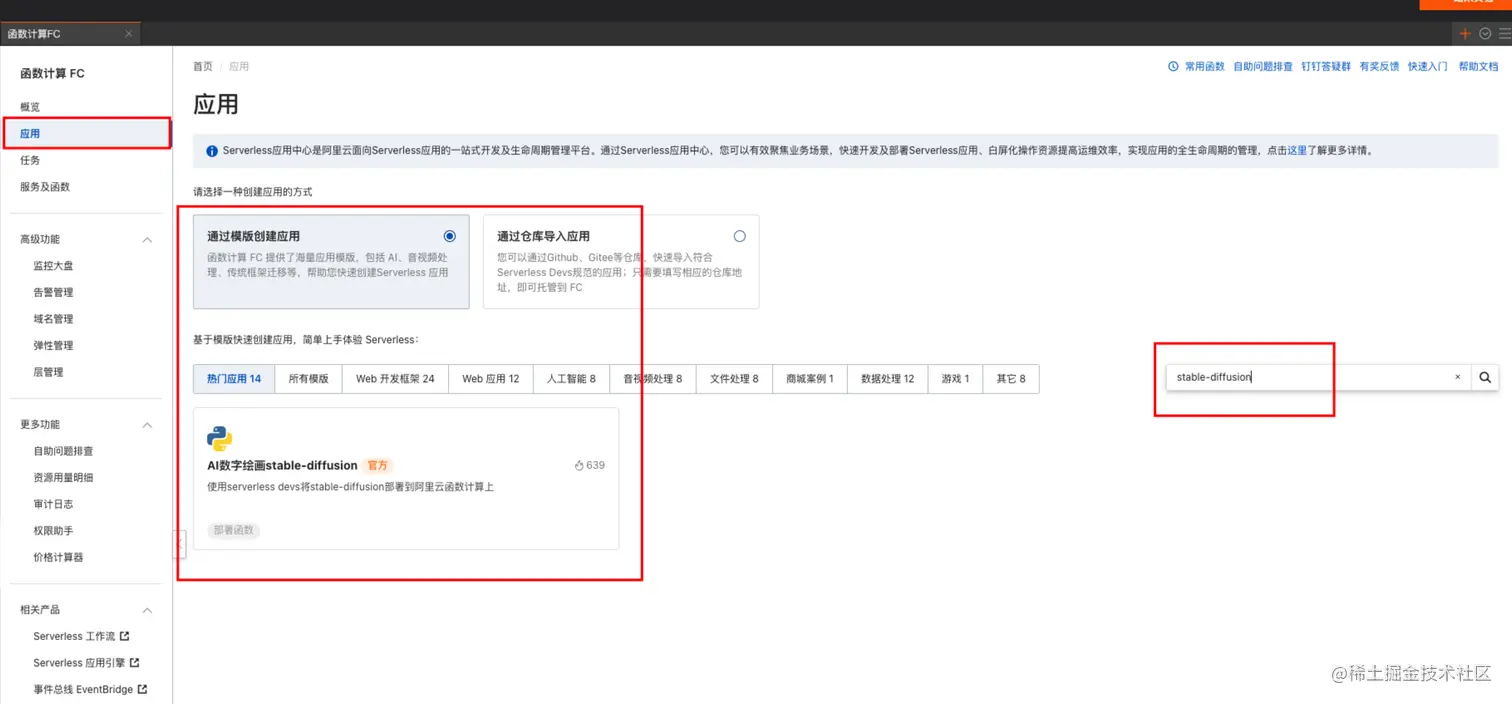Screen dimensions: 1512x704
Task: Open the Web 开发框架 24 tab
Action: 395,379
